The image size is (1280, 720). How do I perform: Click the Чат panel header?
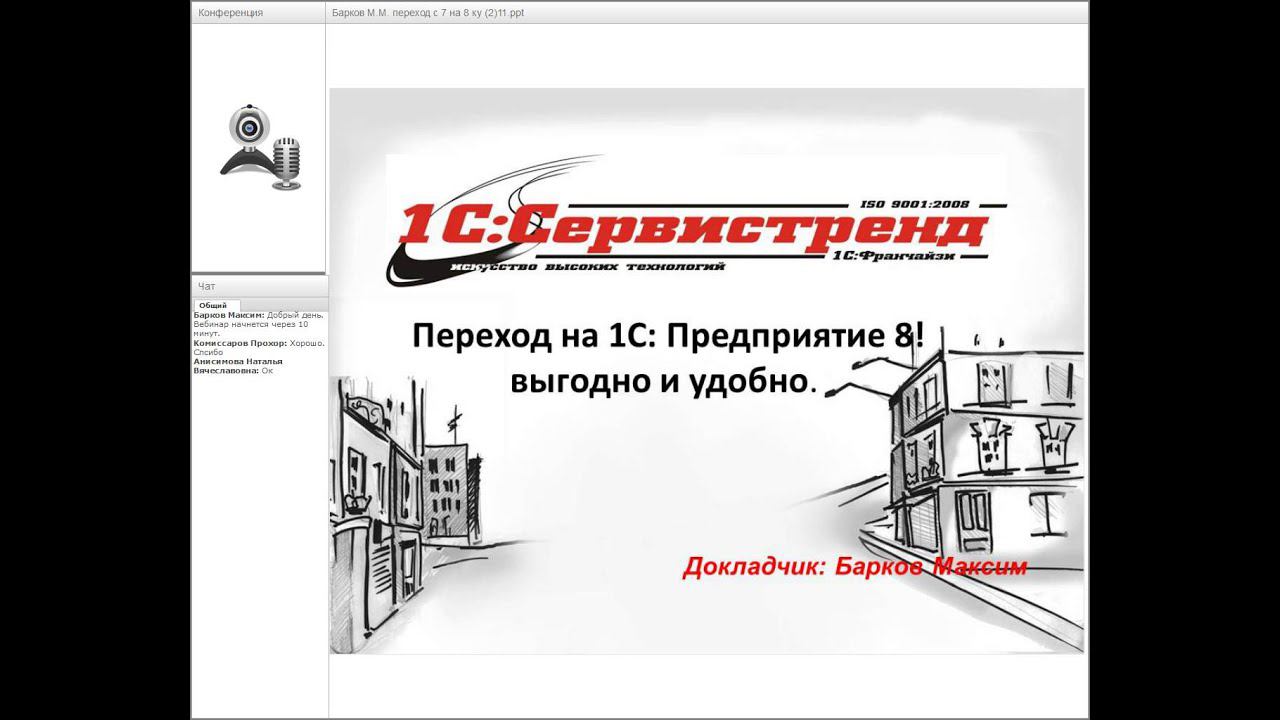pos(258,286)
